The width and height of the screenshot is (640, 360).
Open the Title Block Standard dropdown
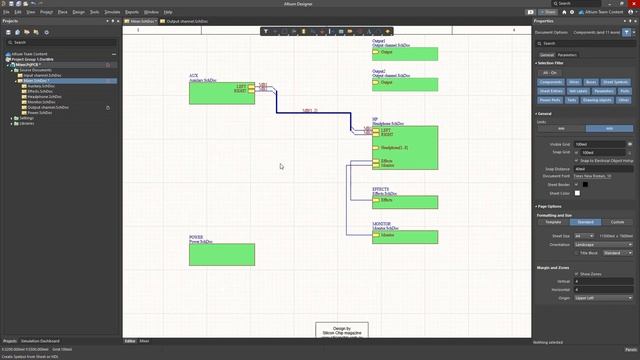point(618,253)
